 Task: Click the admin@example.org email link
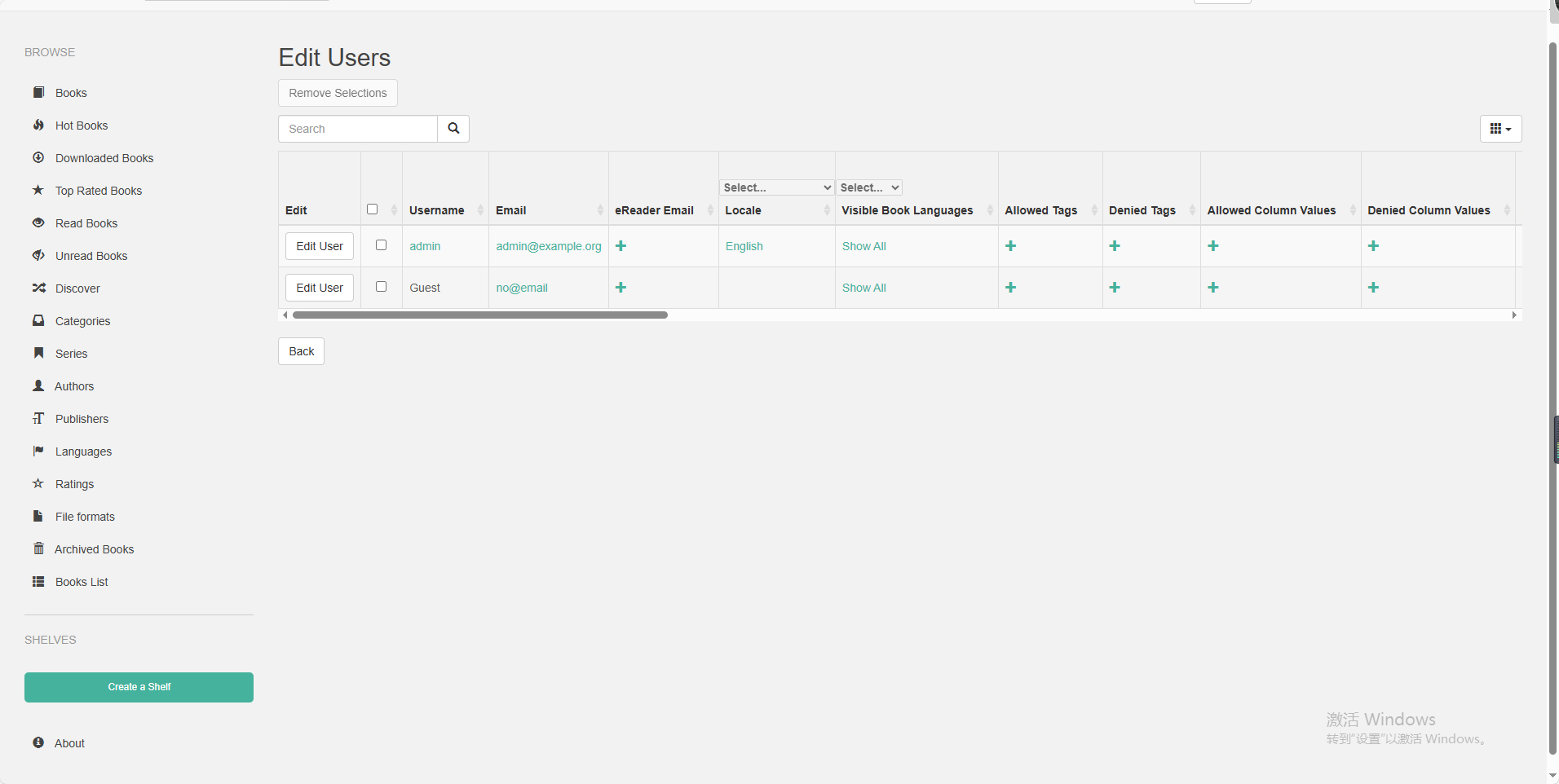549,246
